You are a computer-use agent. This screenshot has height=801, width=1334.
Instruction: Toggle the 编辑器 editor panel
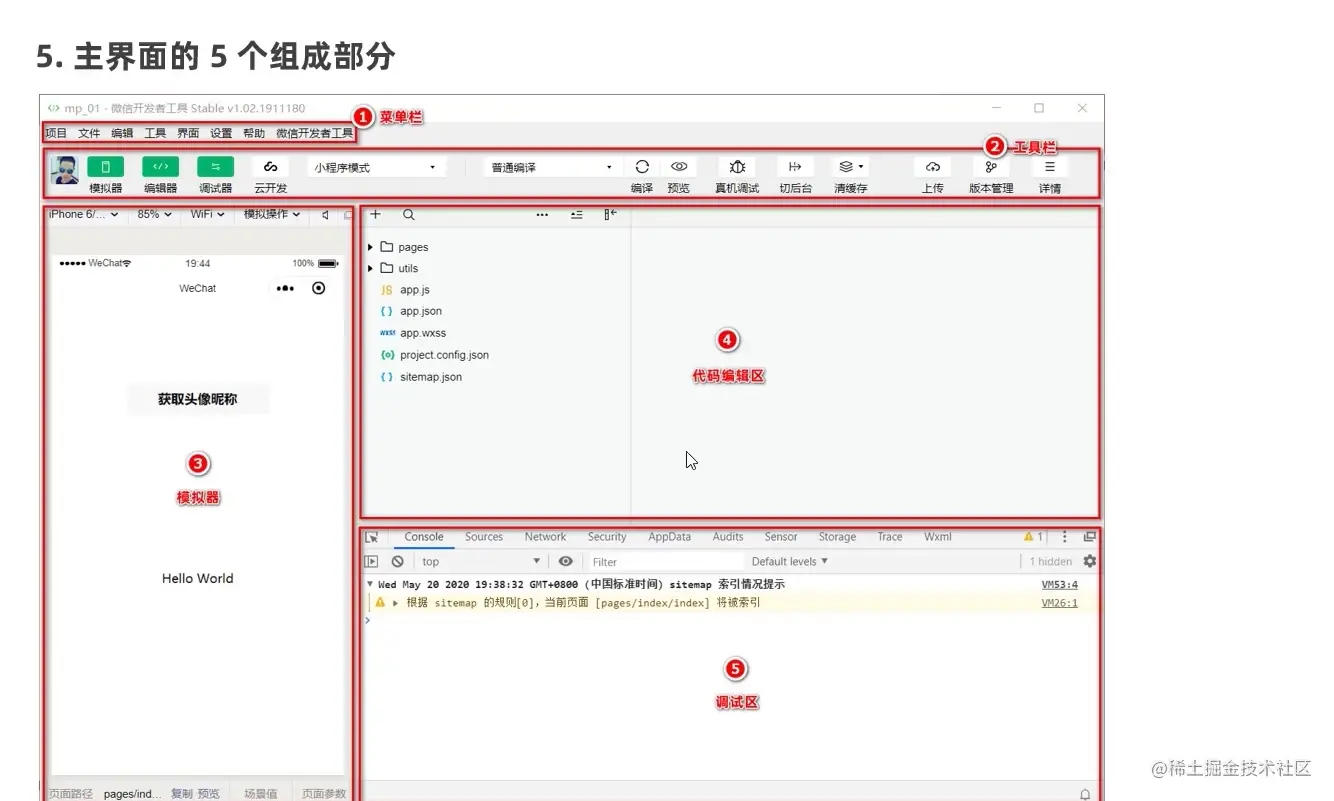pyautogui.click(x=160, y=167)
